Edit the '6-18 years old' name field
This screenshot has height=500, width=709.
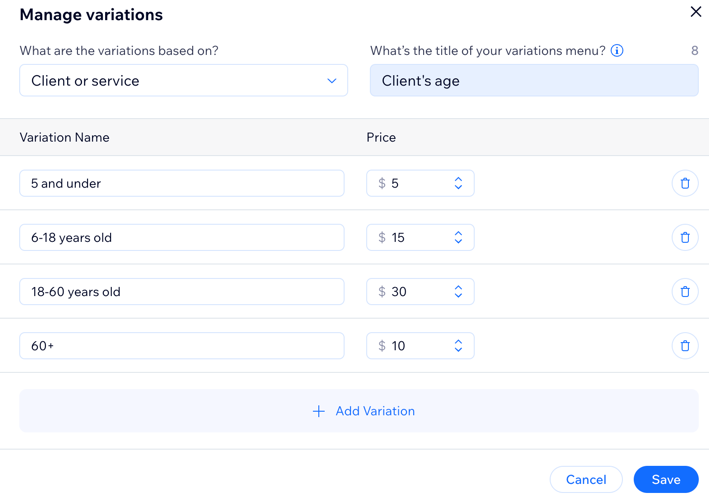pyautogui.click(x=182, y=237)
